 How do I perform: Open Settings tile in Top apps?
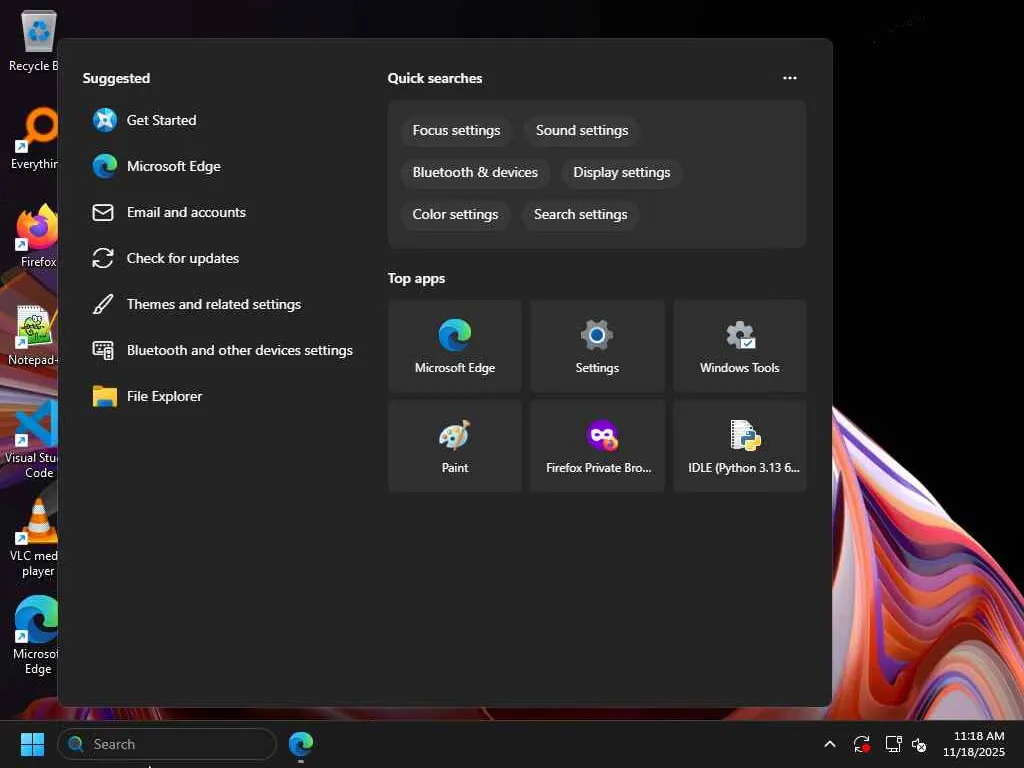tap(597, 346)
